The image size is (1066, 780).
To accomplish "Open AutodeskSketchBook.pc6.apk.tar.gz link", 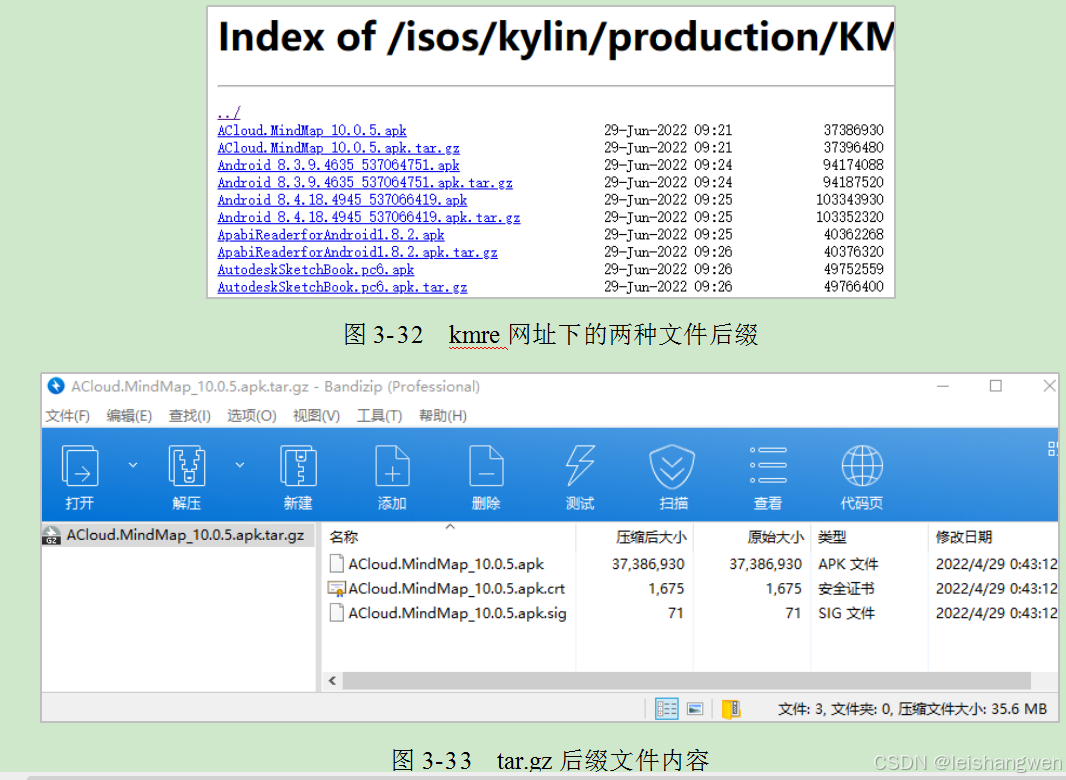I will (343, 288).
